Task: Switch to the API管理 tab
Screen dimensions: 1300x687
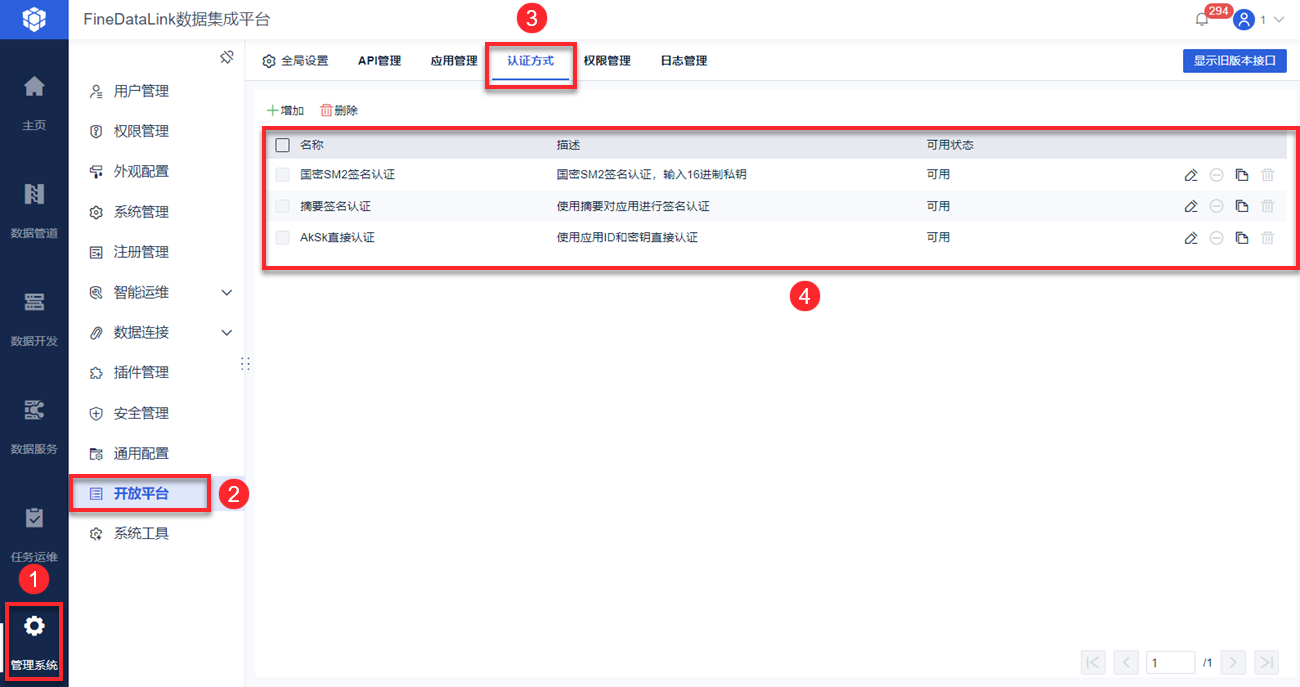Action: pyautogui.click(x=379, y=61)
